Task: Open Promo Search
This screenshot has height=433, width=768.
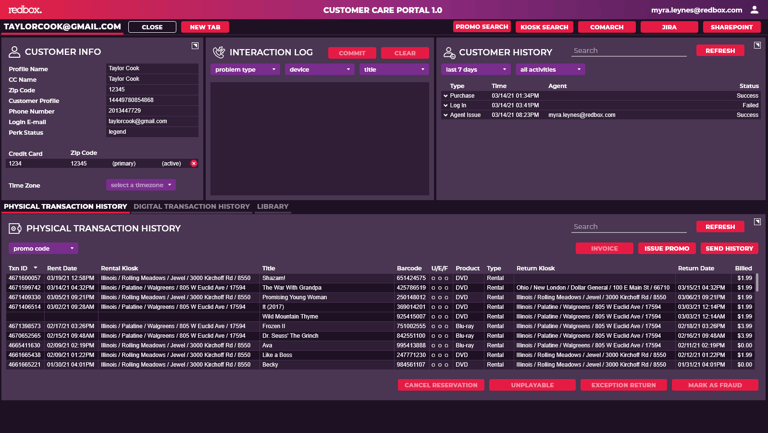Action: 481,27
